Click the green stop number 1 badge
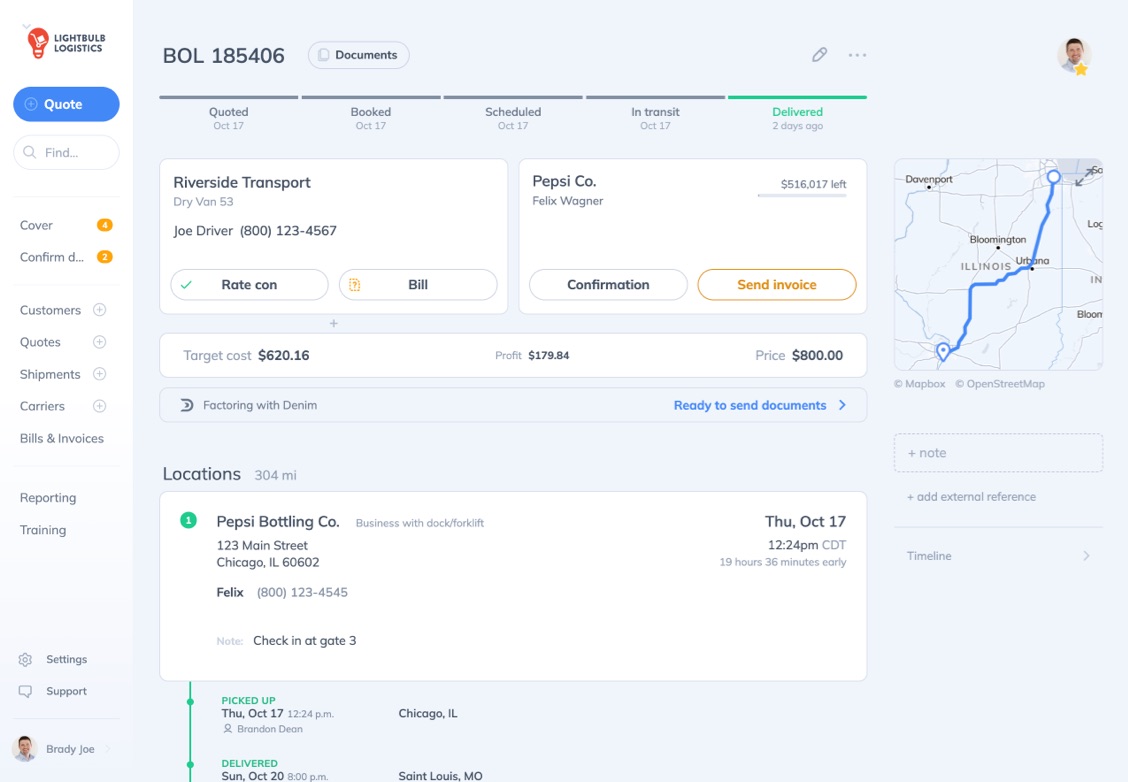Screen dimensions: 1128x782 (x=188, y=520)
